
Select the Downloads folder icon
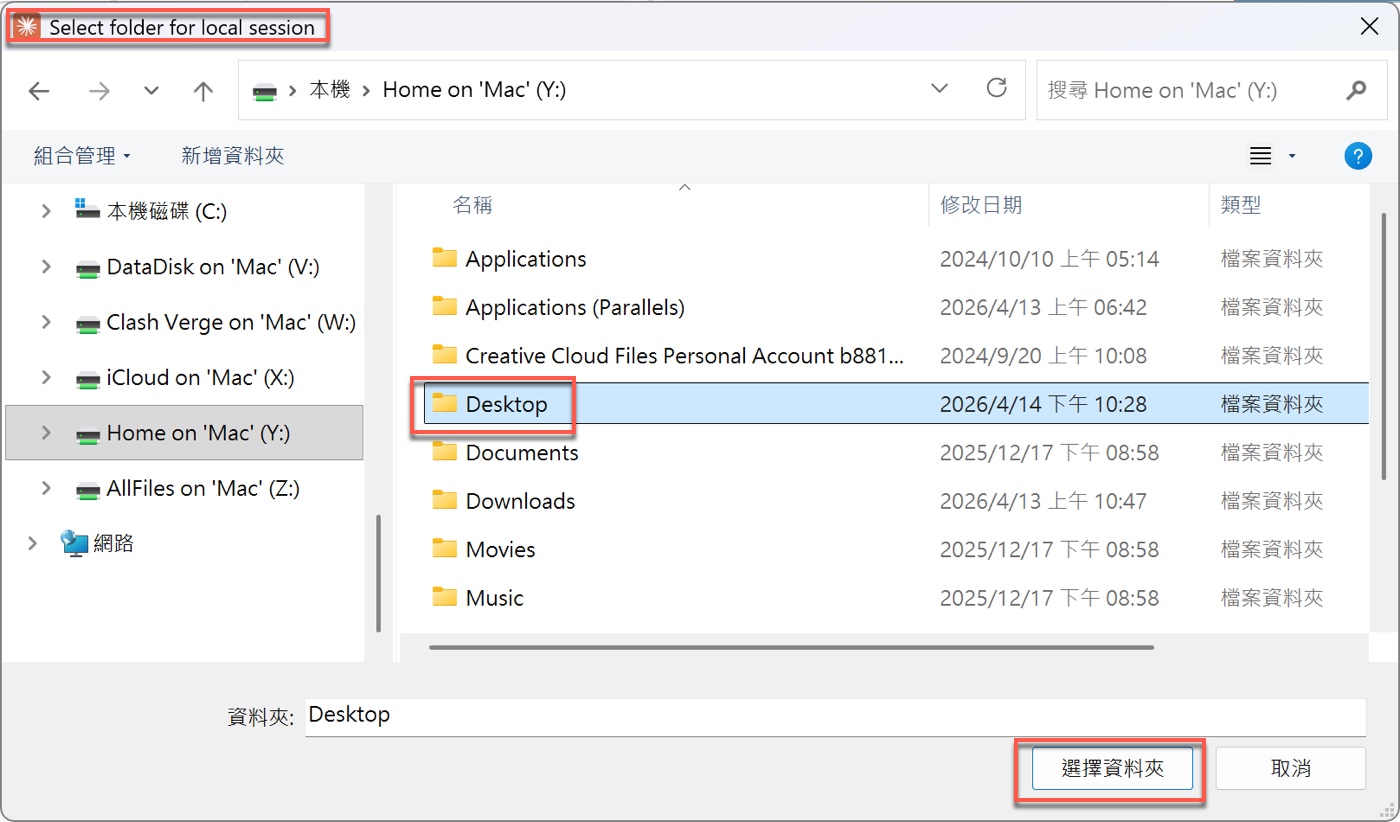pyautogui.click(x=444, y=501)
